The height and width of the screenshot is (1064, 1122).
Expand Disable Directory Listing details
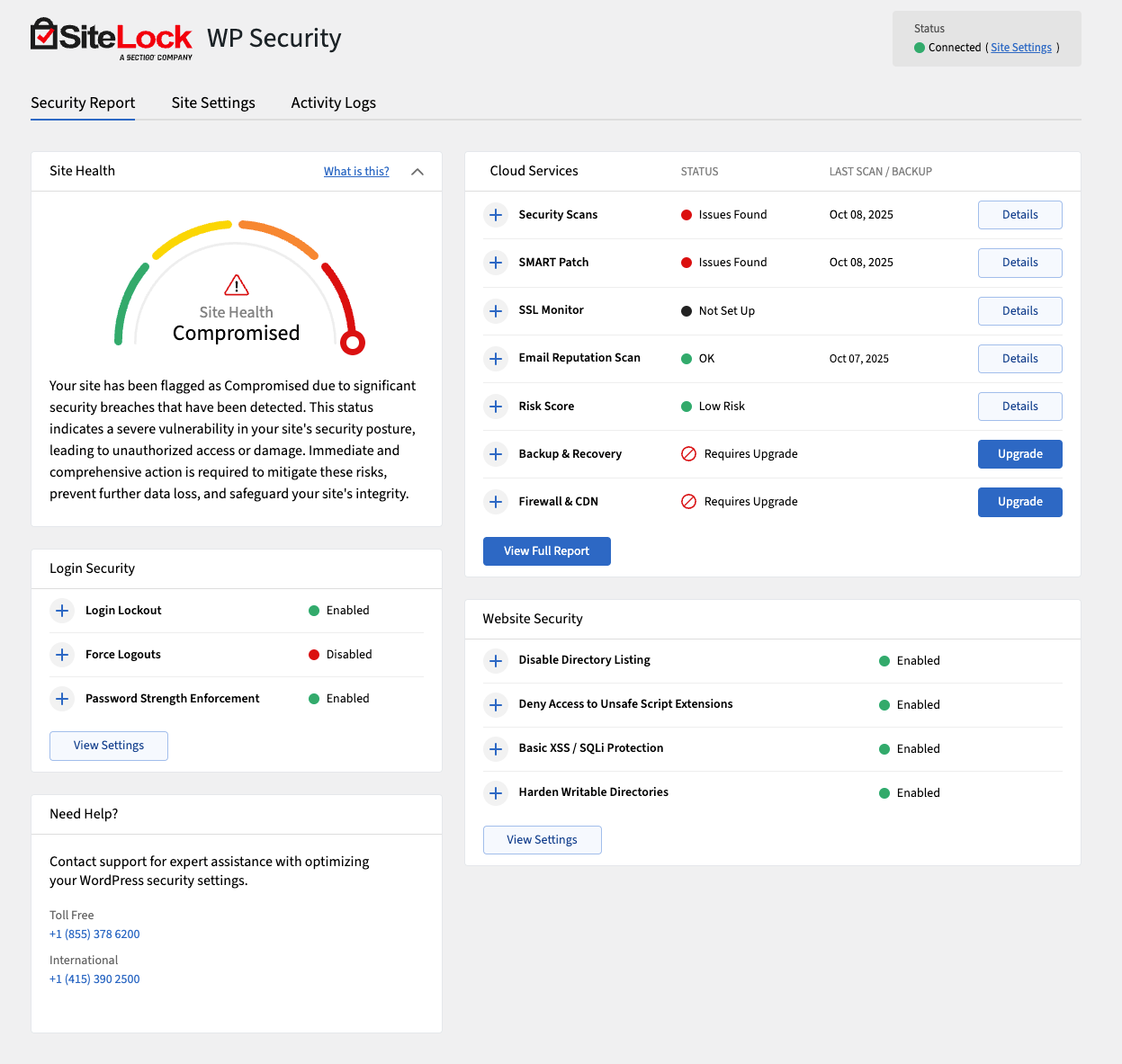496,660
